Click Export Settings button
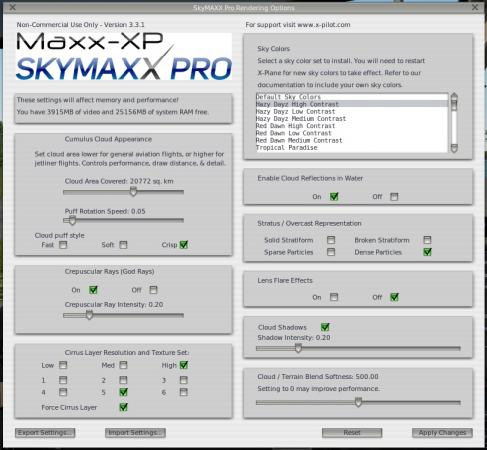The height and width of the screenshot is (450, 487). [x=45, y=433]
